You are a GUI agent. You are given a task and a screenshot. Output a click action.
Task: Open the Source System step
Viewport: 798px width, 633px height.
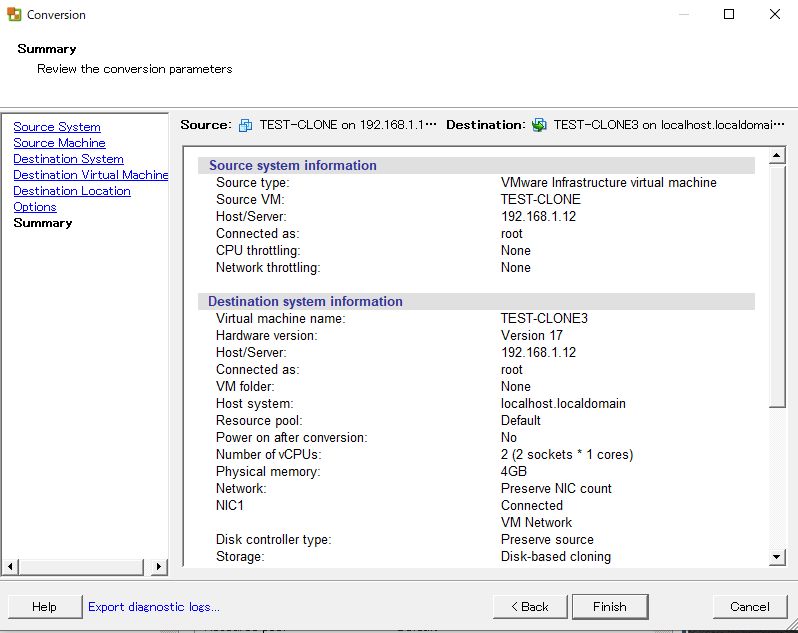[x=57, y=127]
